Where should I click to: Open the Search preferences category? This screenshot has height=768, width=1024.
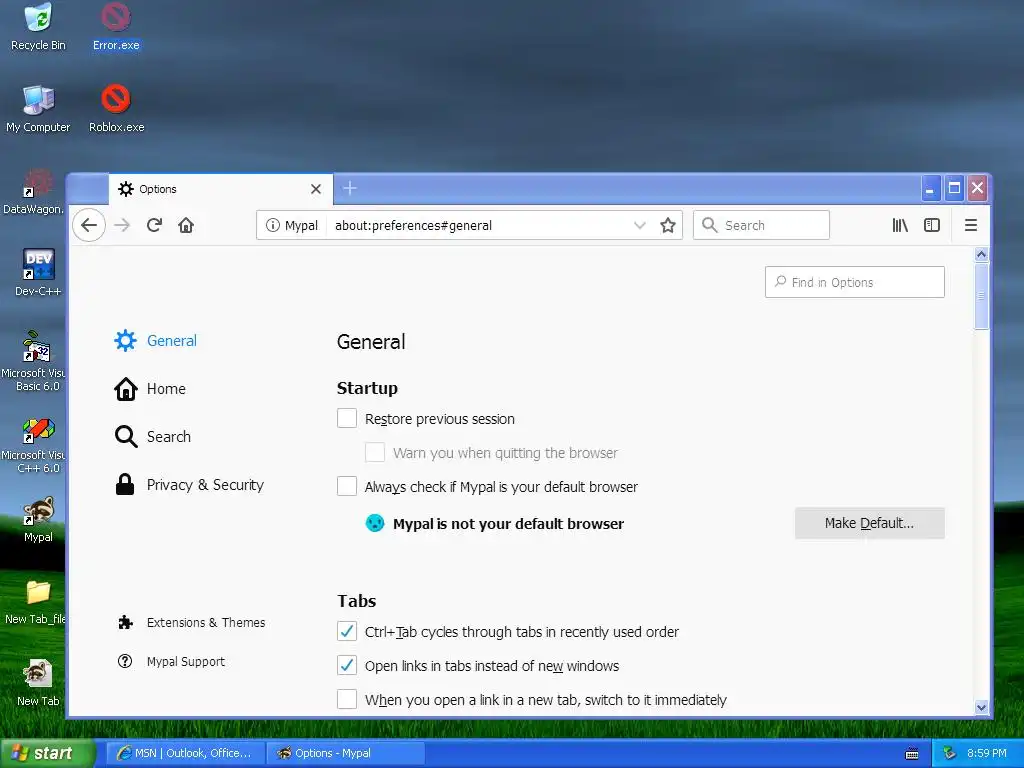[x=153, y=436]
